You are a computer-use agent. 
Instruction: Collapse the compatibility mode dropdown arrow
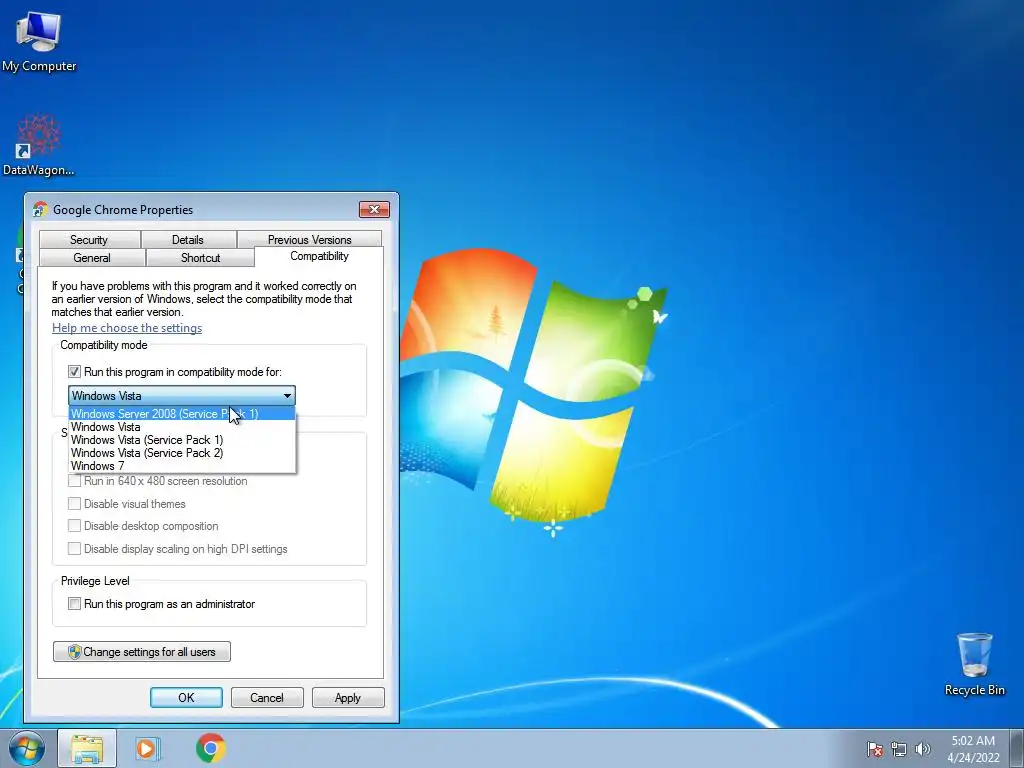pos(287,395)
